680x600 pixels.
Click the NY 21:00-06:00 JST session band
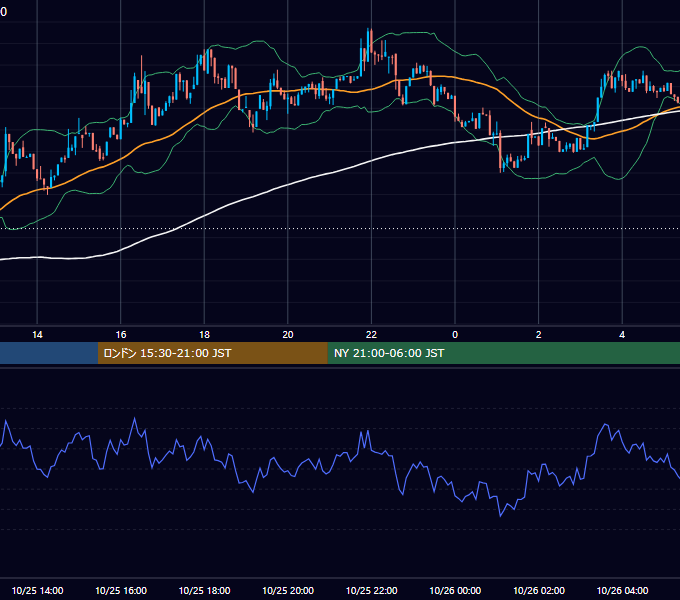click(x=503, y=353)
